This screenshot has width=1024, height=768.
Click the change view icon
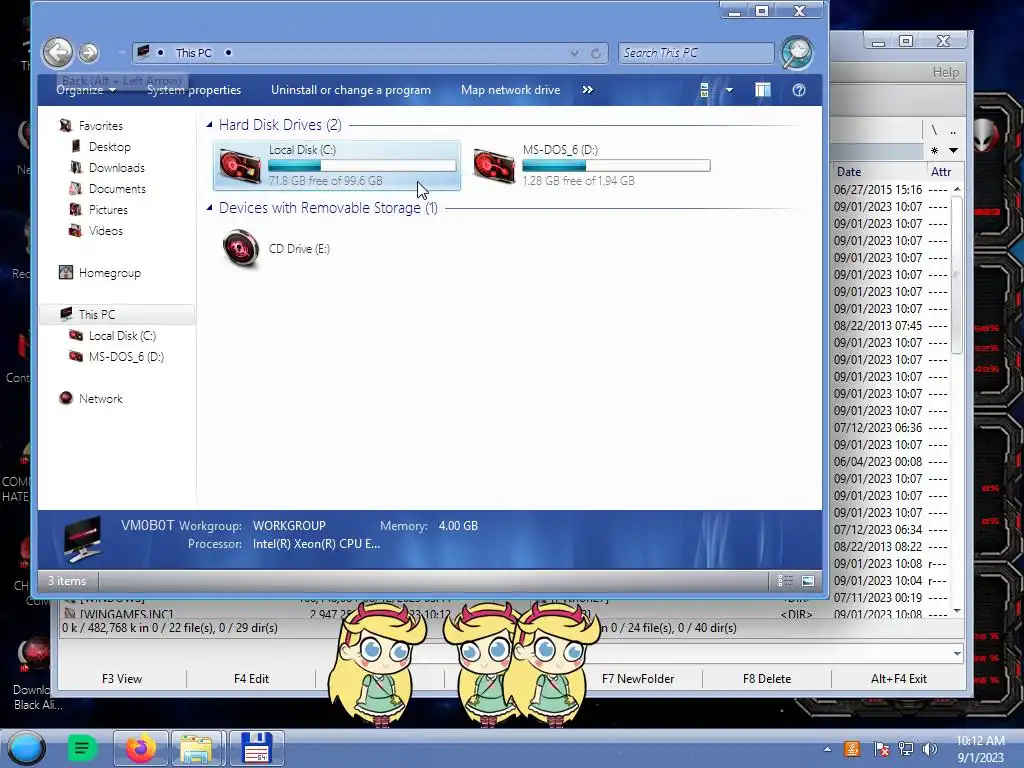click(x=704, y=90)
